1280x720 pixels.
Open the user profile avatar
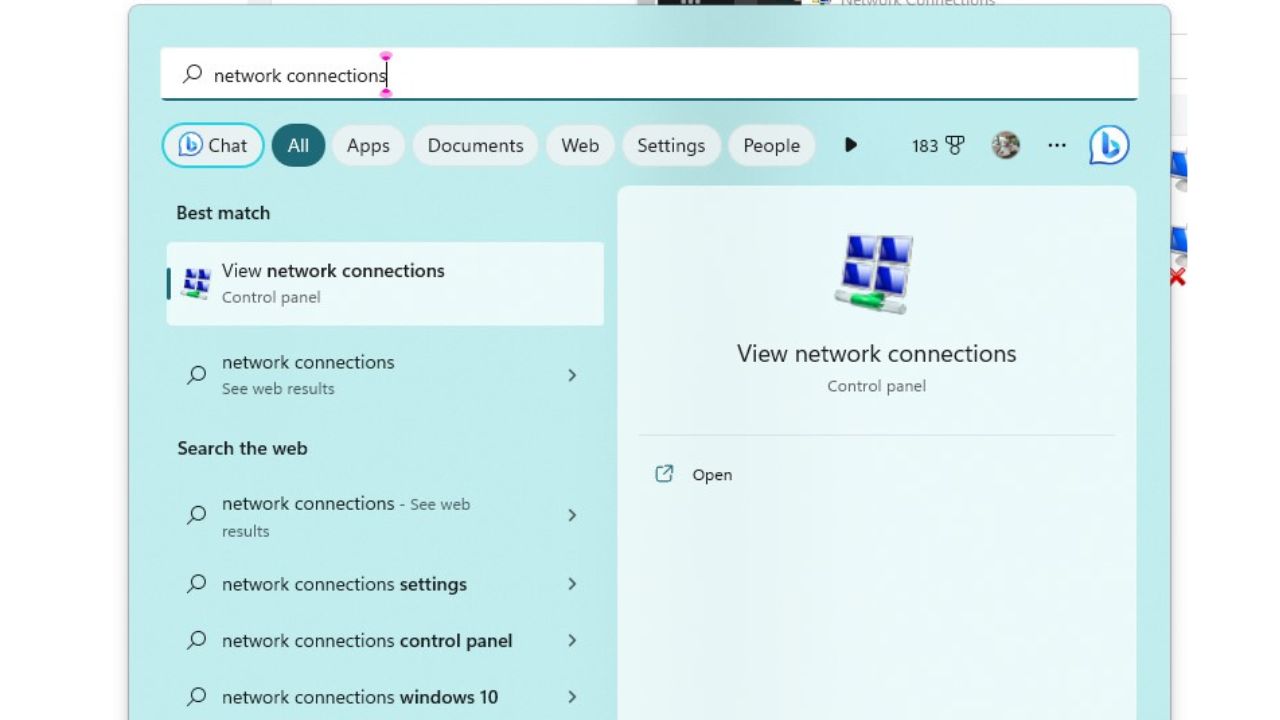pyautogui.click(x=1005, y=145)
